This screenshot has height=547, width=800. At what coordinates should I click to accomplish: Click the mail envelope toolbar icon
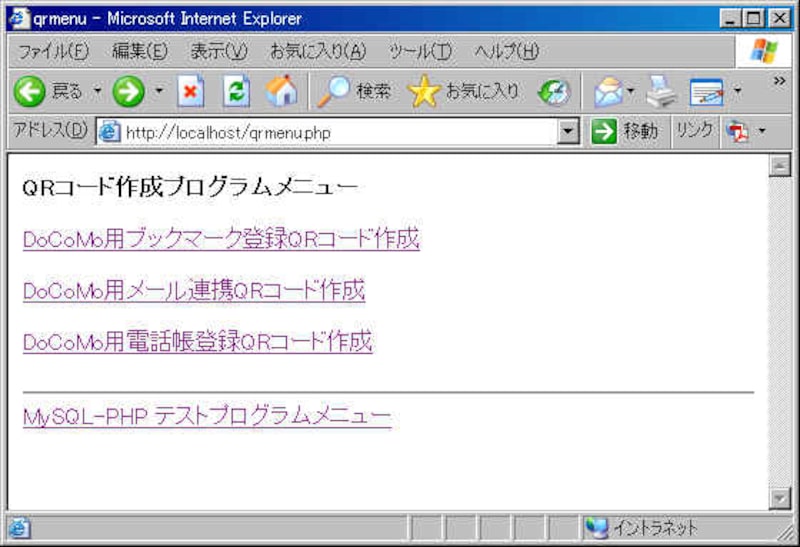608,92
